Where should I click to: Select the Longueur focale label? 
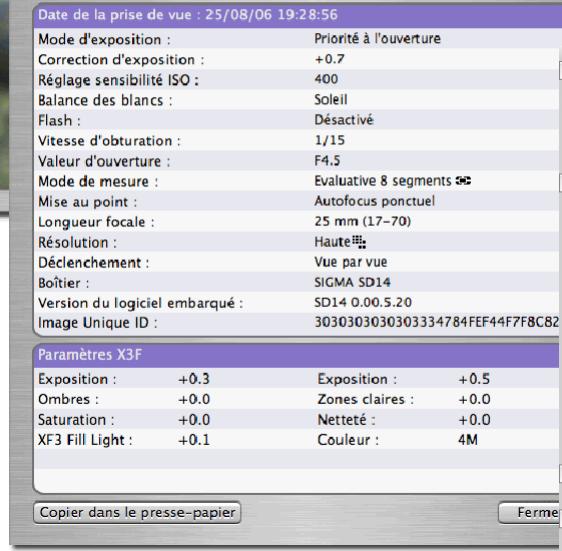click(x=96, y=222)
